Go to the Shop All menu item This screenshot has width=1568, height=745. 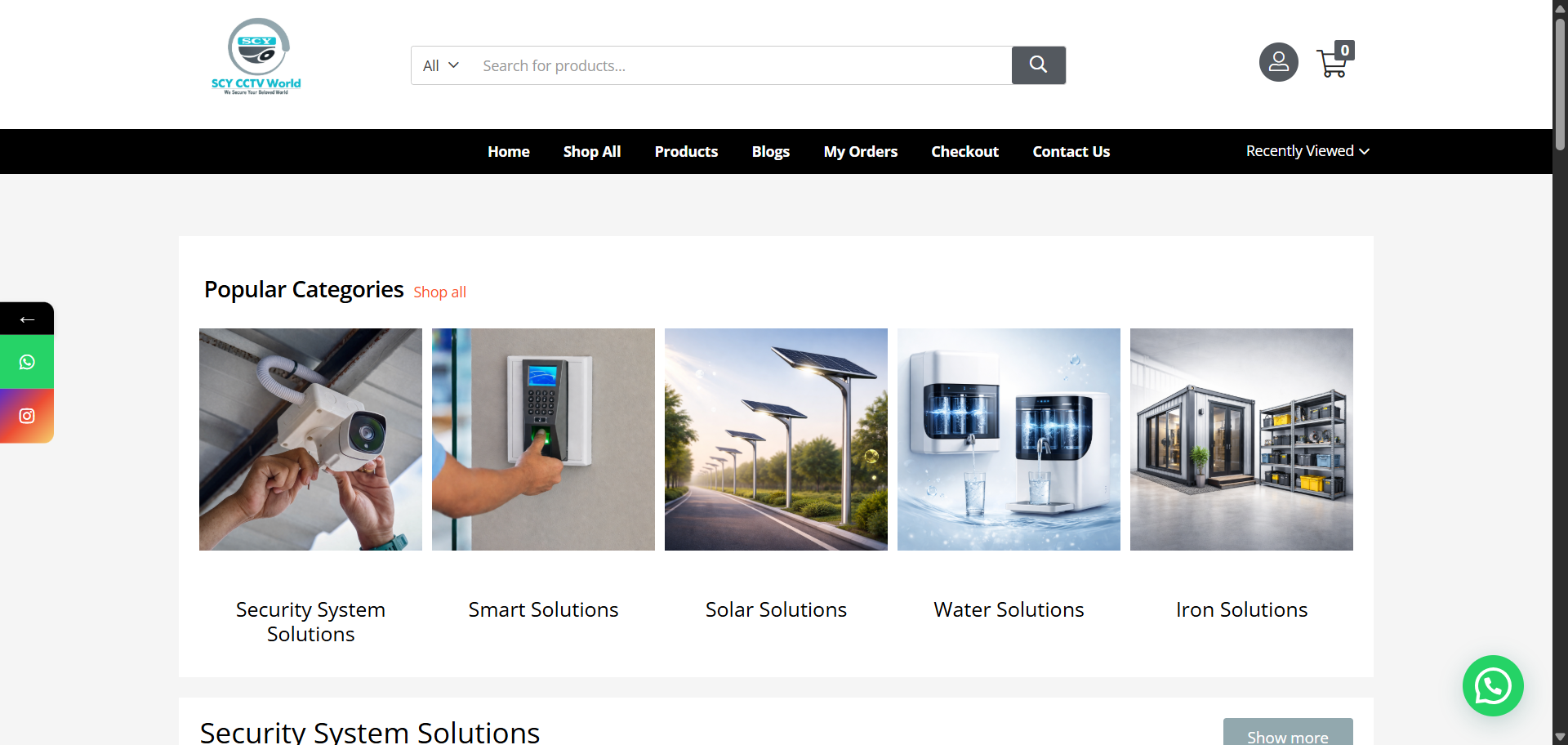[x=591, y=152]
